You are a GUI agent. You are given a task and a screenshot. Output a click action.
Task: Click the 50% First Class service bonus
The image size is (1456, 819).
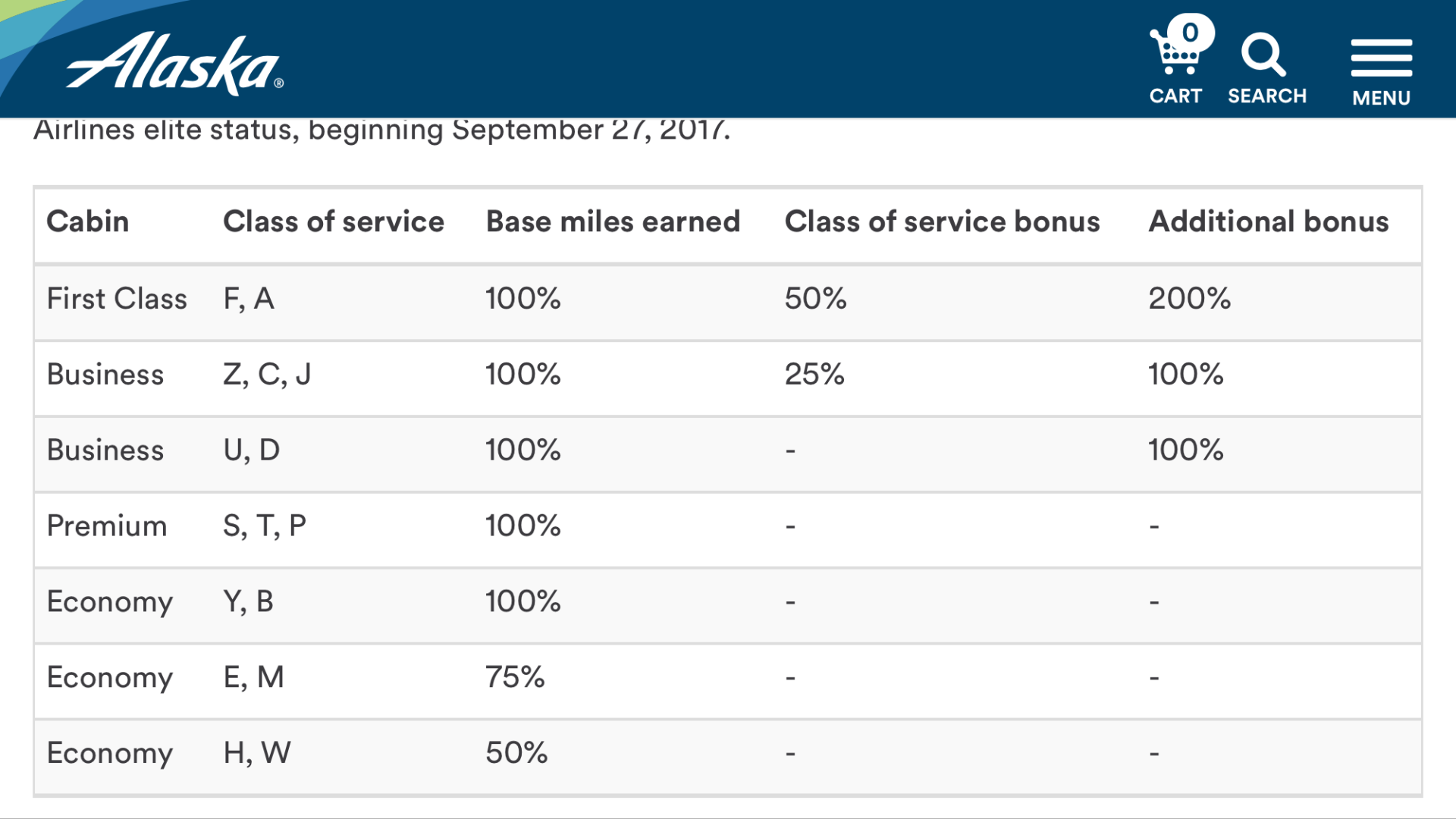[x=815, y=299]
